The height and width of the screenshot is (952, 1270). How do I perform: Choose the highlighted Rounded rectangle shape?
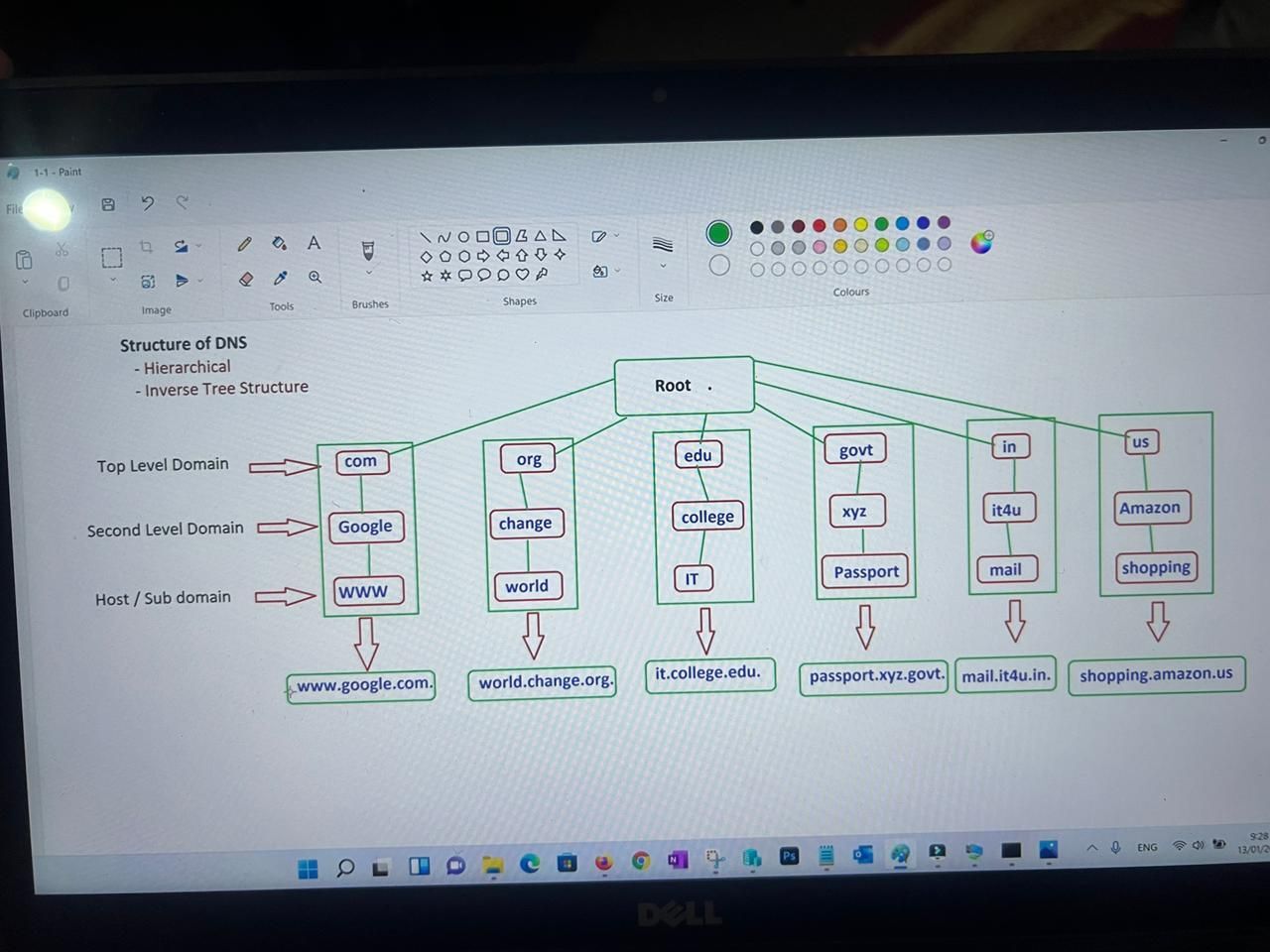click(502, 236)
